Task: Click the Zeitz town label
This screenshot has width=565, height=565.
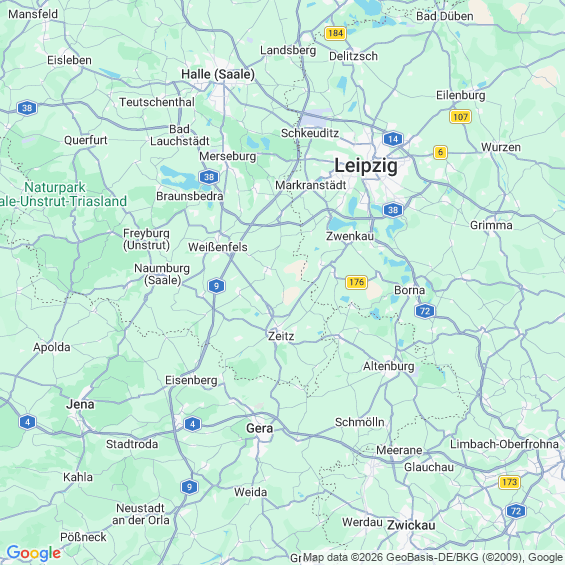Action: coord(281,336)
